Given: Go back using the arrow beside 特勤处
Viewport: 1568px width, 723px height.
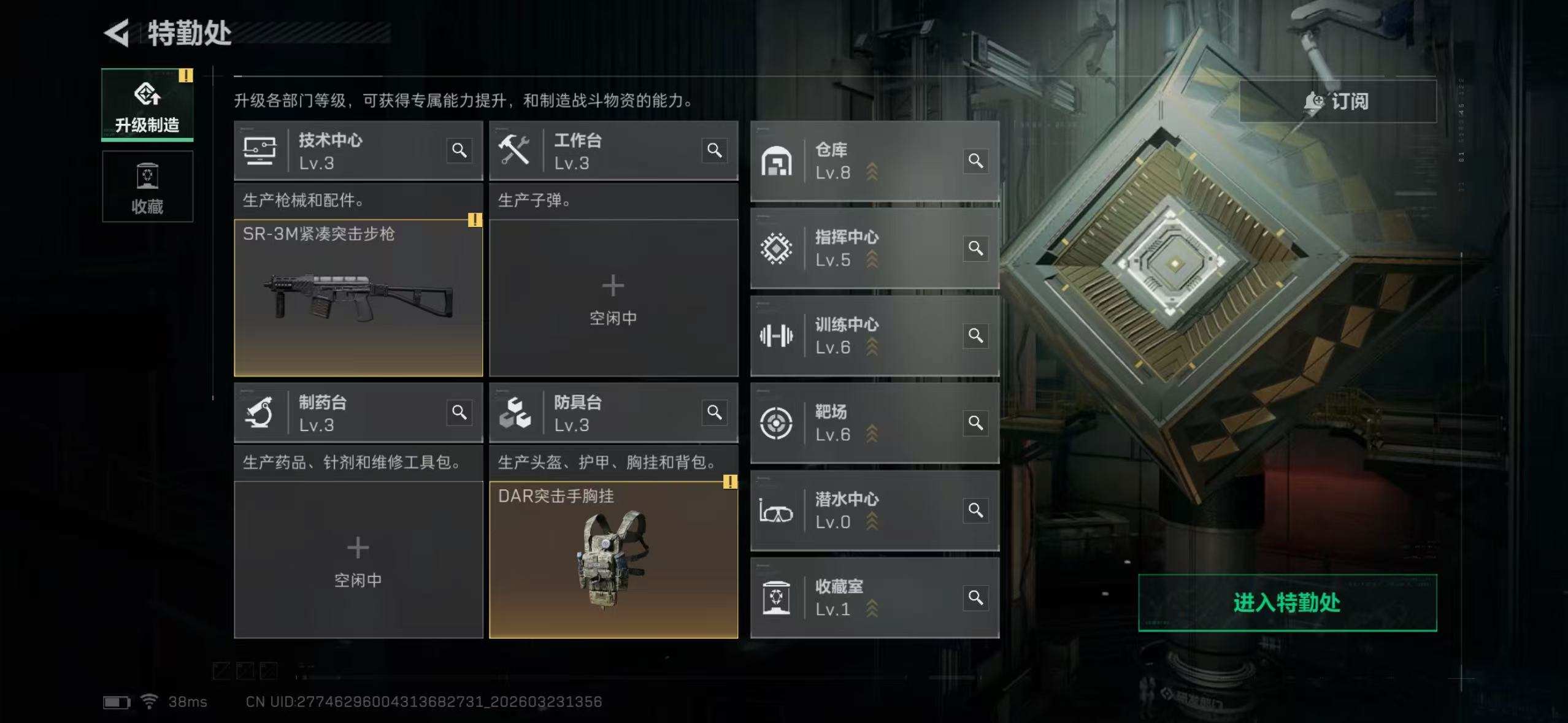Looking at the screenshot, I should pos(117,33).
